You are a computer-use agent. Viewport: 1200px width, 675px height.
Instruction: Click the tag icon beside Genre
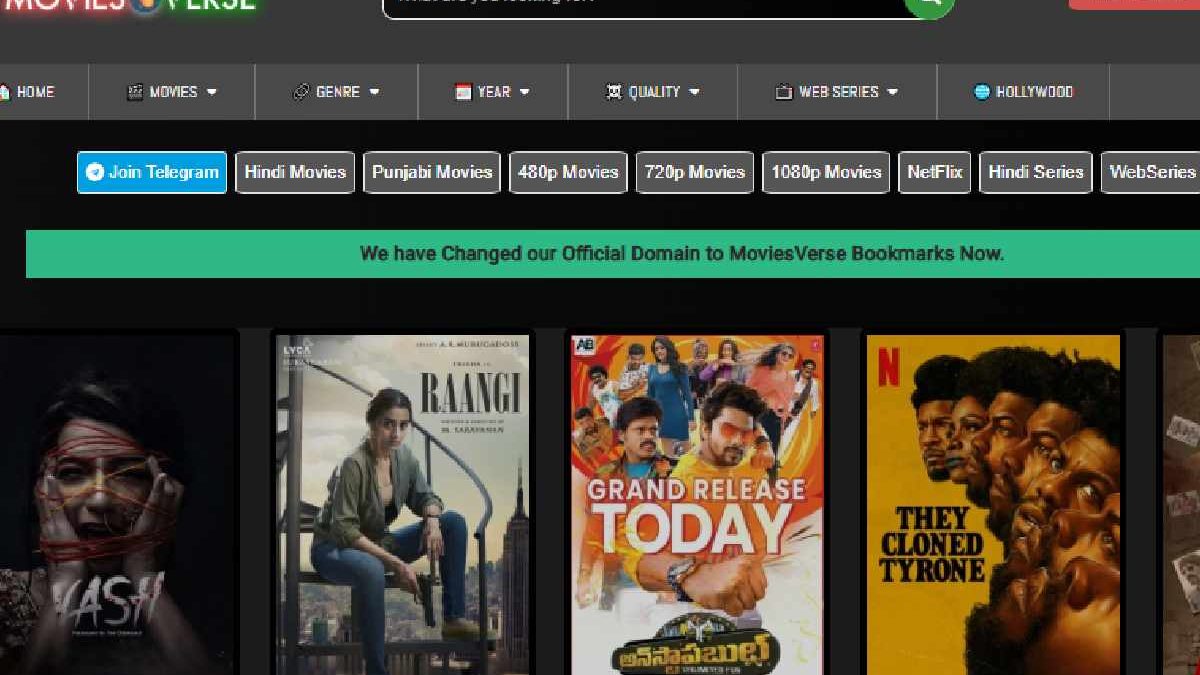(x=301, y=92)
